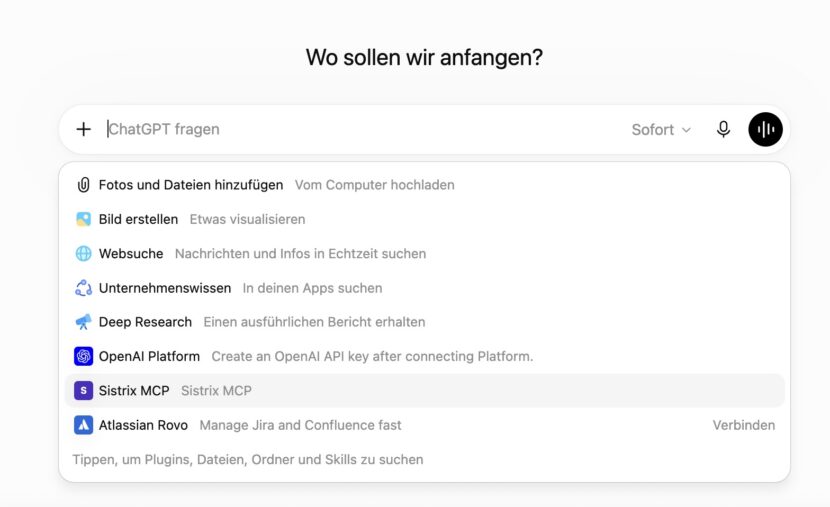Viewport: 830px width, 507px height.
Task: Connect Atlassian Rovo via Verbinden
Action: (743, 425)
